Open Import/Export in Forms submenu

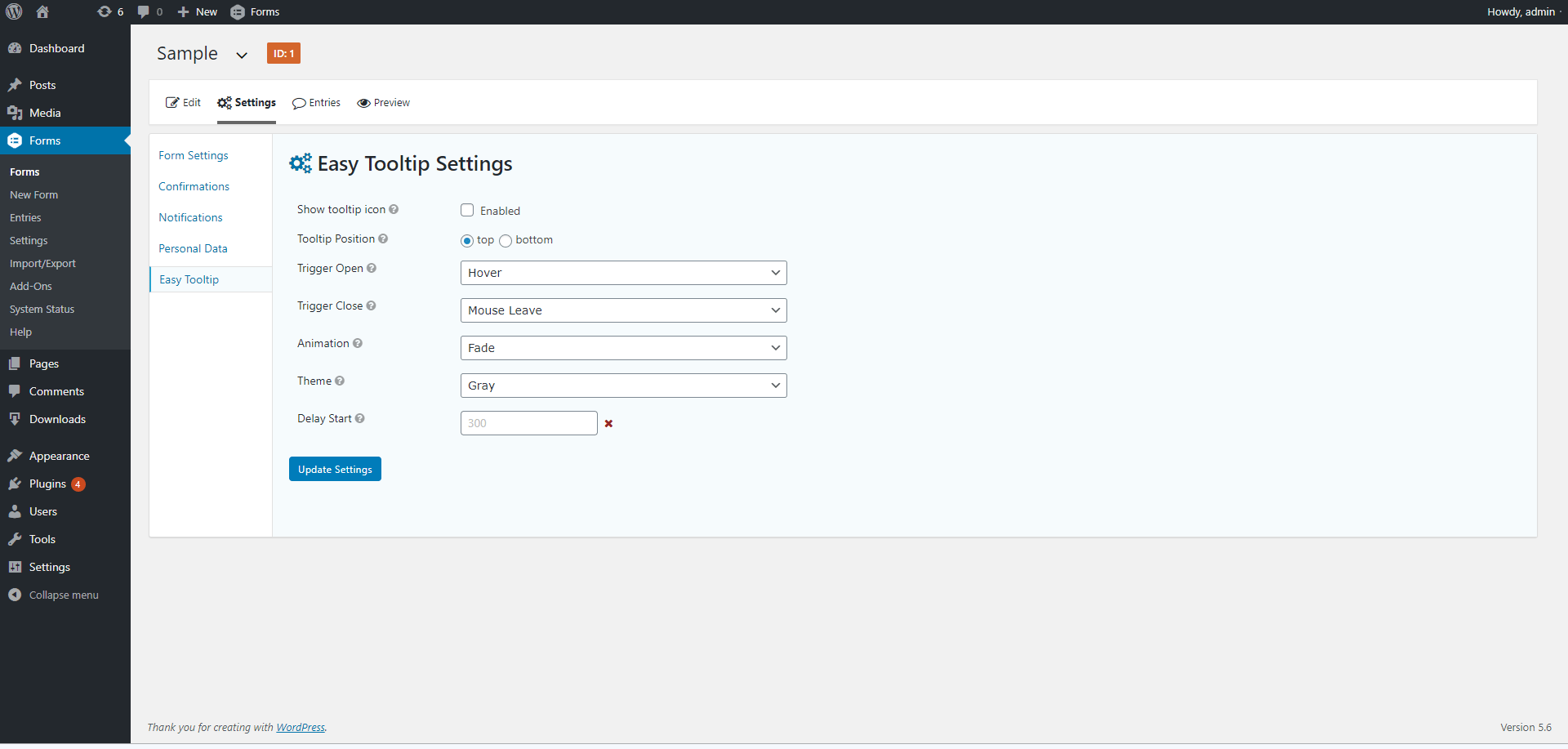pyautogui.click(x=42, y=264)
